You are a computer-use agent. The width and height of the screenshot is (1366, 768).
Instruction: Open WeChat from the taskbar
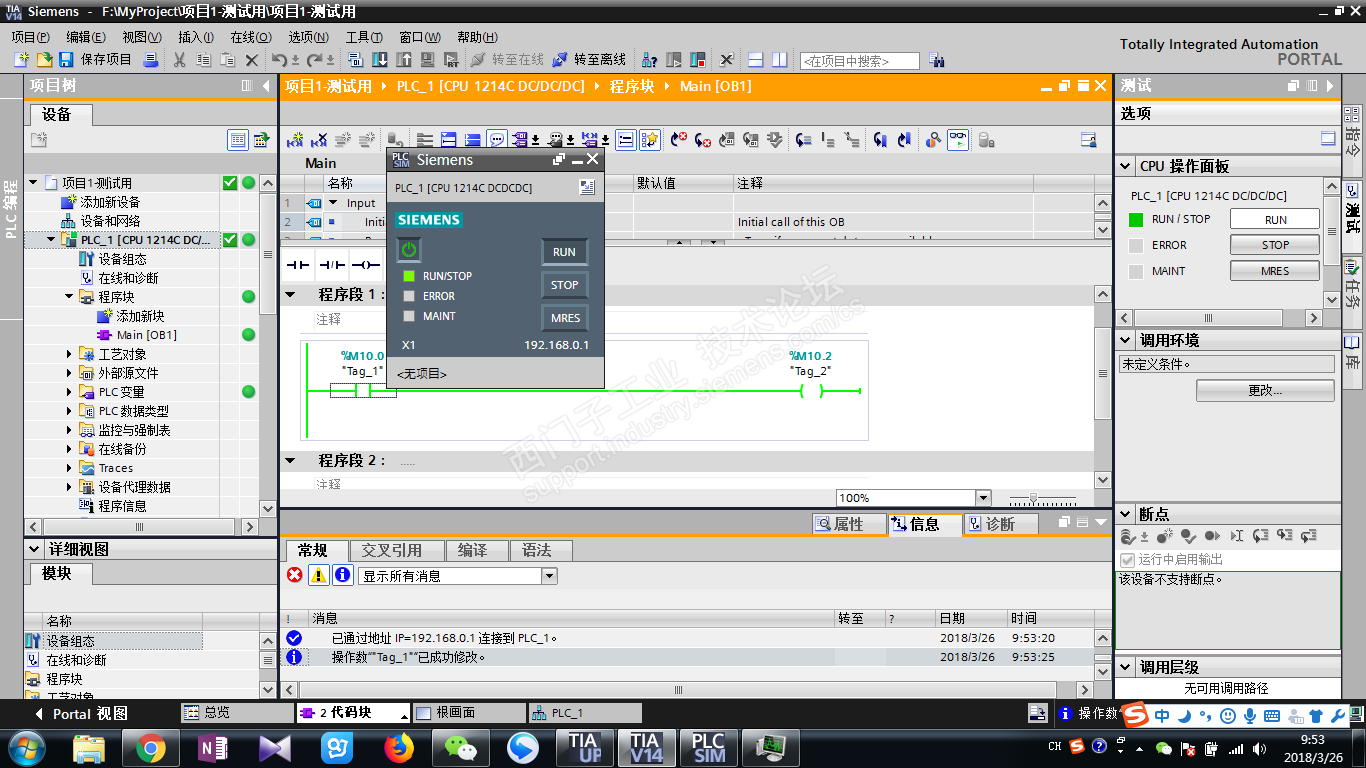[461, 747]
